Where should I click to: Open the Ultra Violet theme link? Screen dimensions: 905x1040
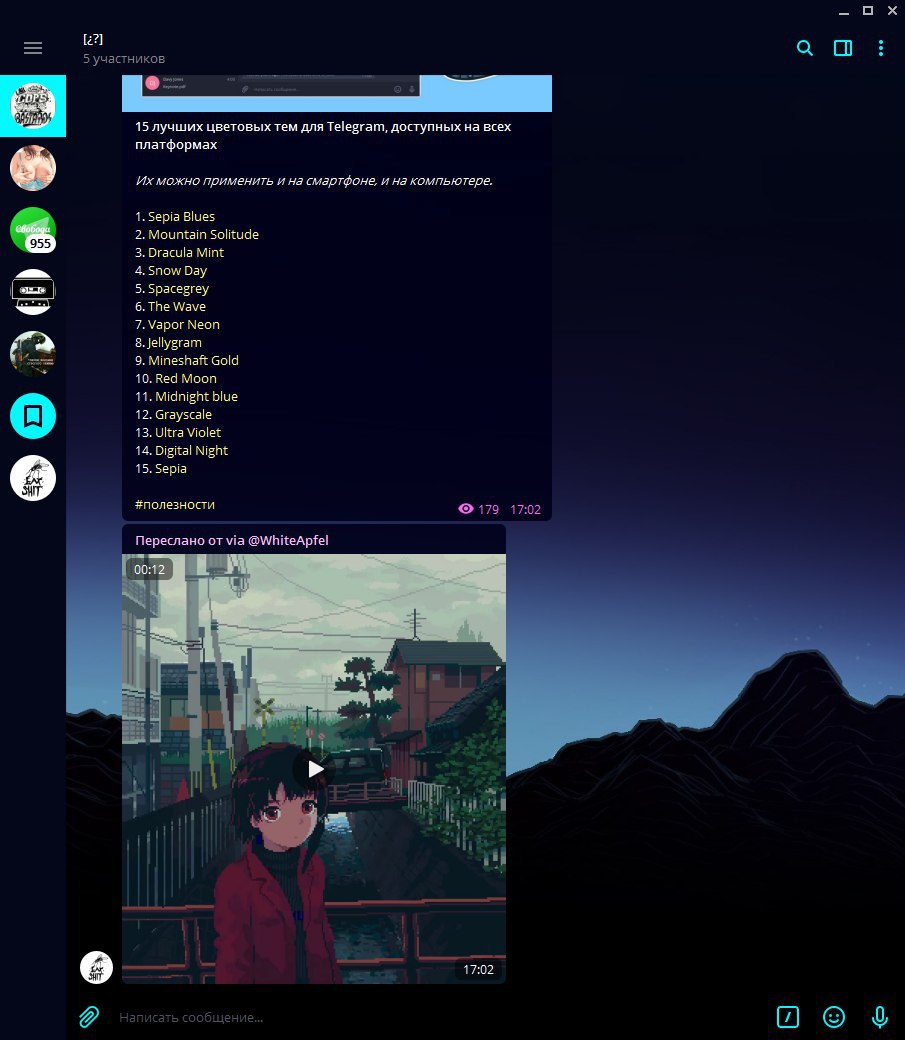pos(188,432)
